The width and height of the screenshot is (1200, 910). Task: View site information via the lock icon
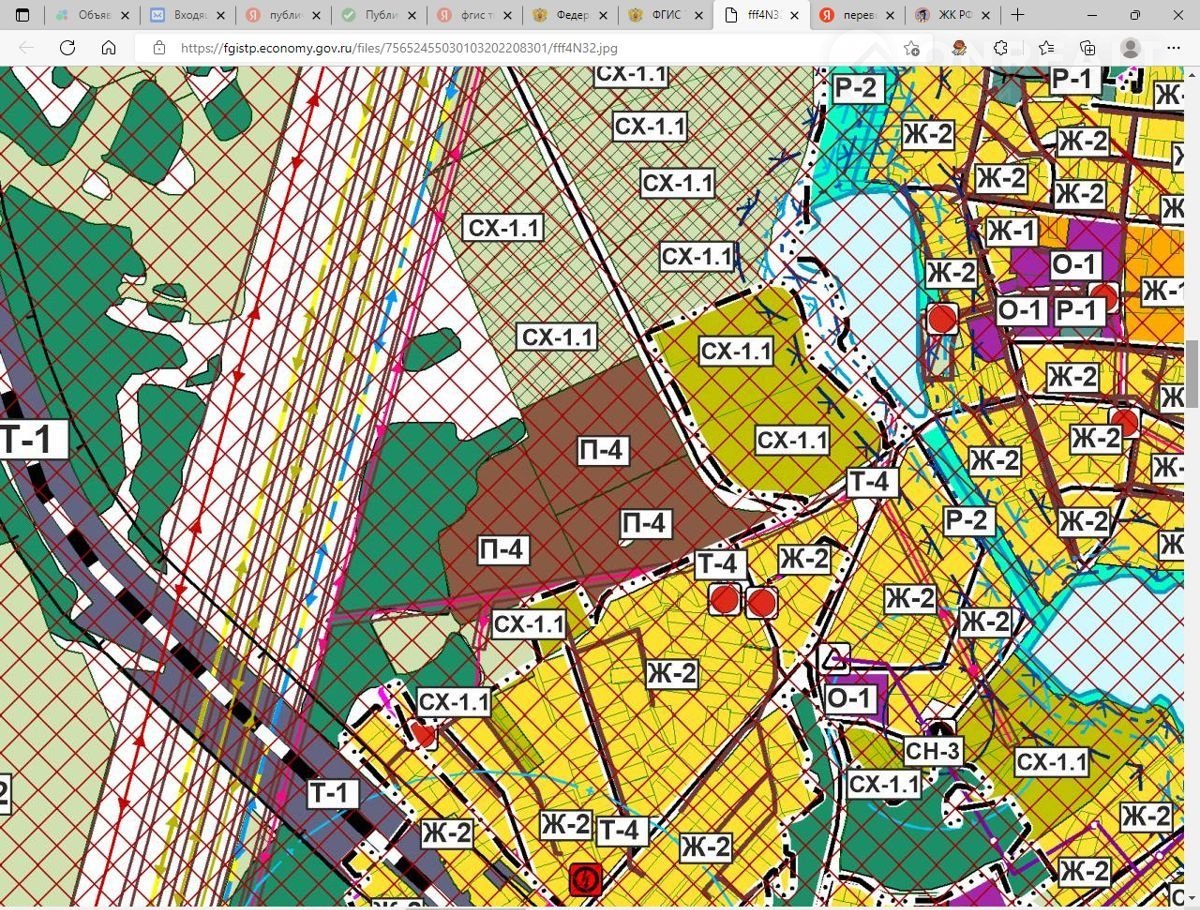pos(158,48)
